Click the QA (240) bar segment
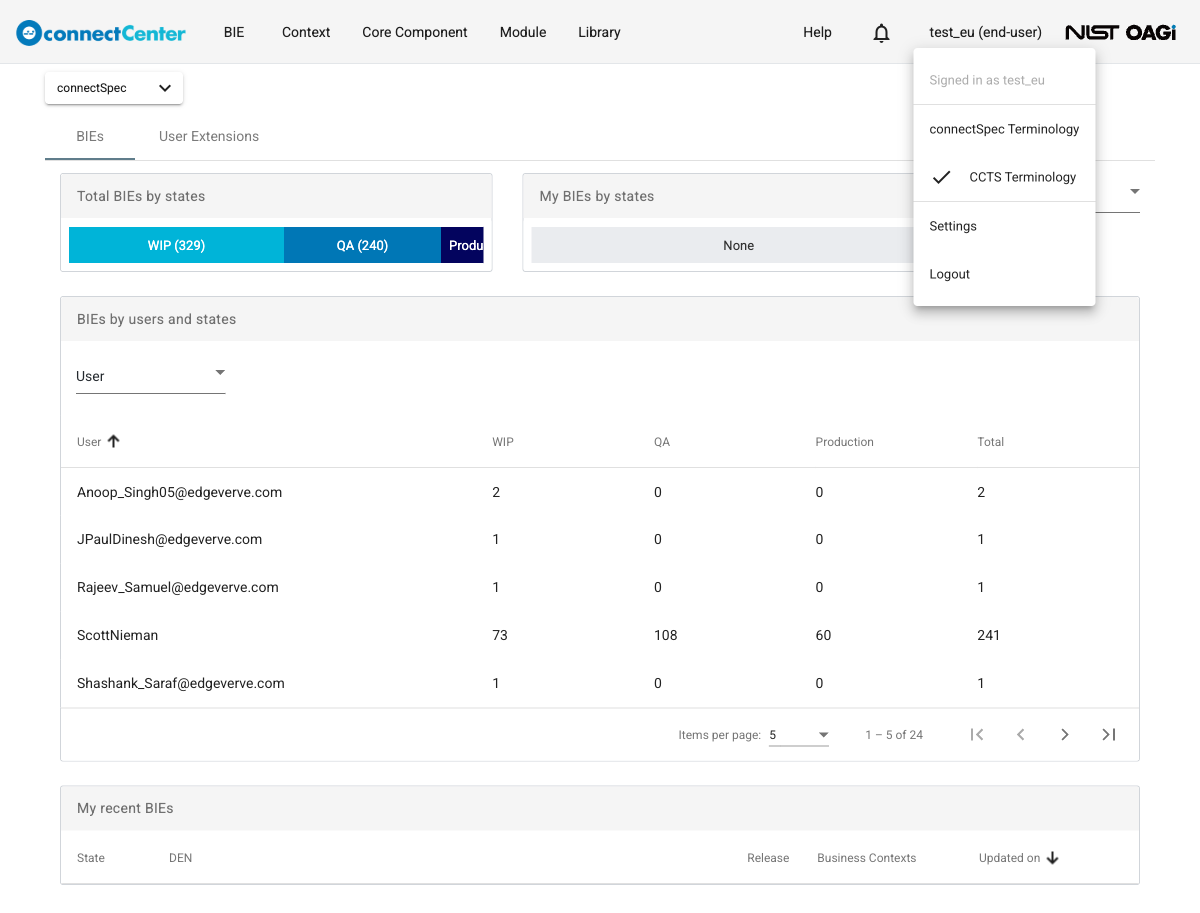This screenshot has height=913, width=1200. (362, 245)
